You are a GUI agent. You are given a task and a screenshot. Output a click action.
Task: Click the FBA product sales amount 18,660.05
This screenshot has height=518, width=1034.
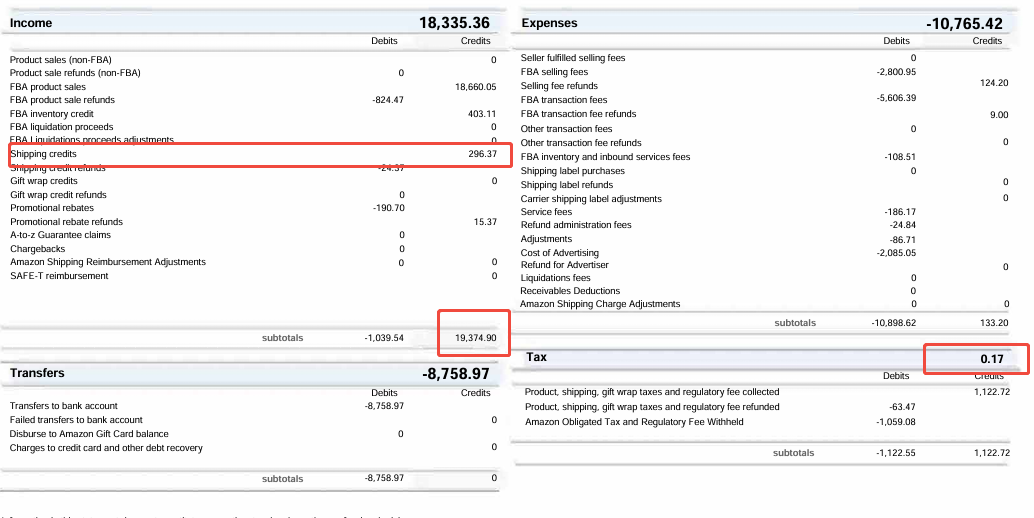coord(475,87)
